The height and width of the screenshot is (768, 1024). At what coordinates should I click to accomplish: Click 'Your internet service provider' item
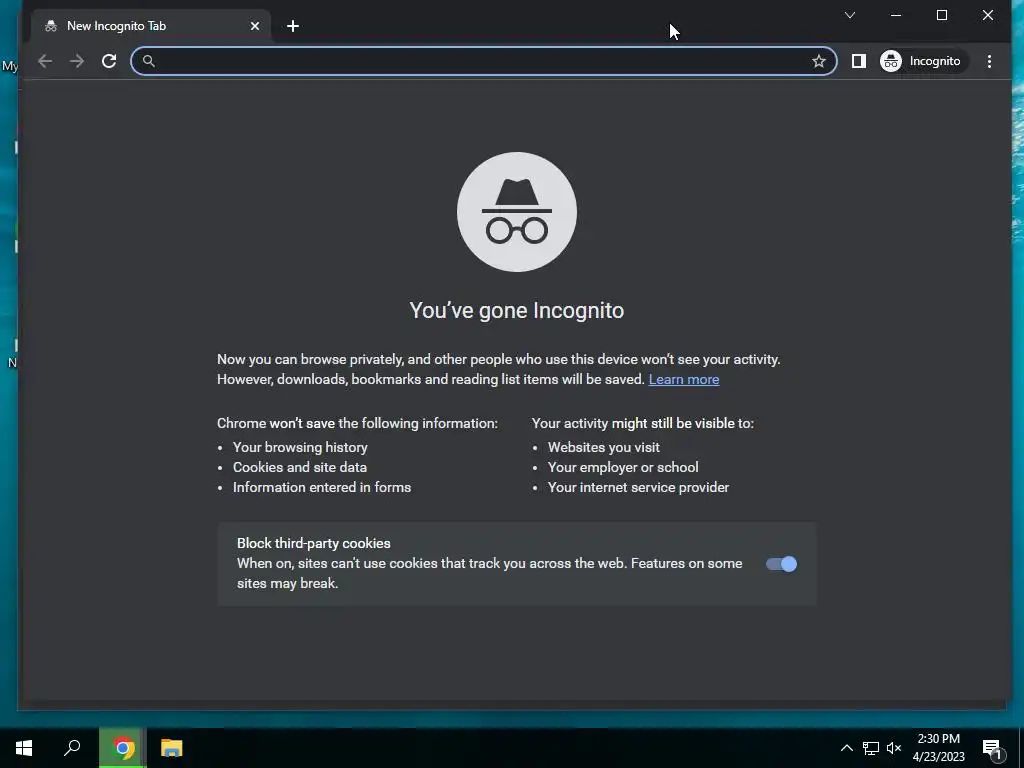coord(638,487)
